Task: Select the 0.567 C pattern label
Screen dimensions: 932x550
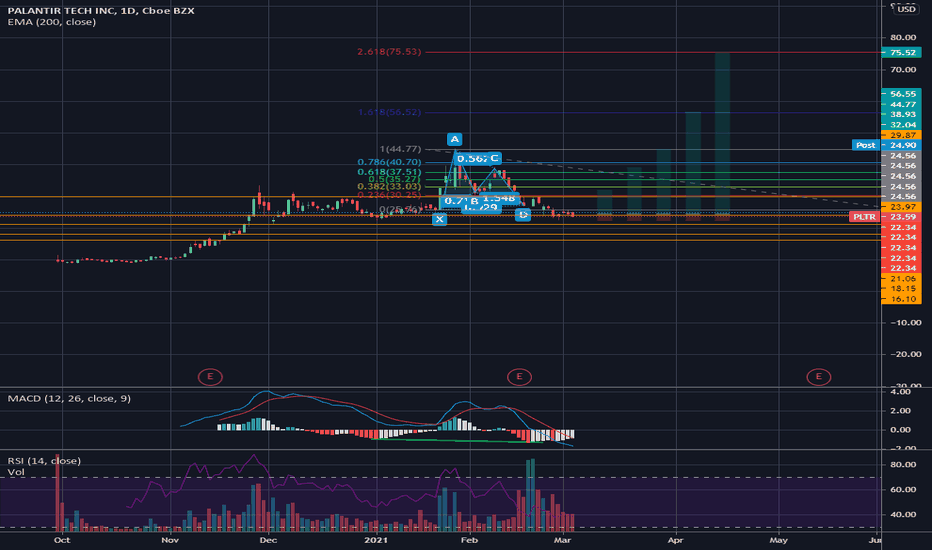Action: (x=478, y=158)
